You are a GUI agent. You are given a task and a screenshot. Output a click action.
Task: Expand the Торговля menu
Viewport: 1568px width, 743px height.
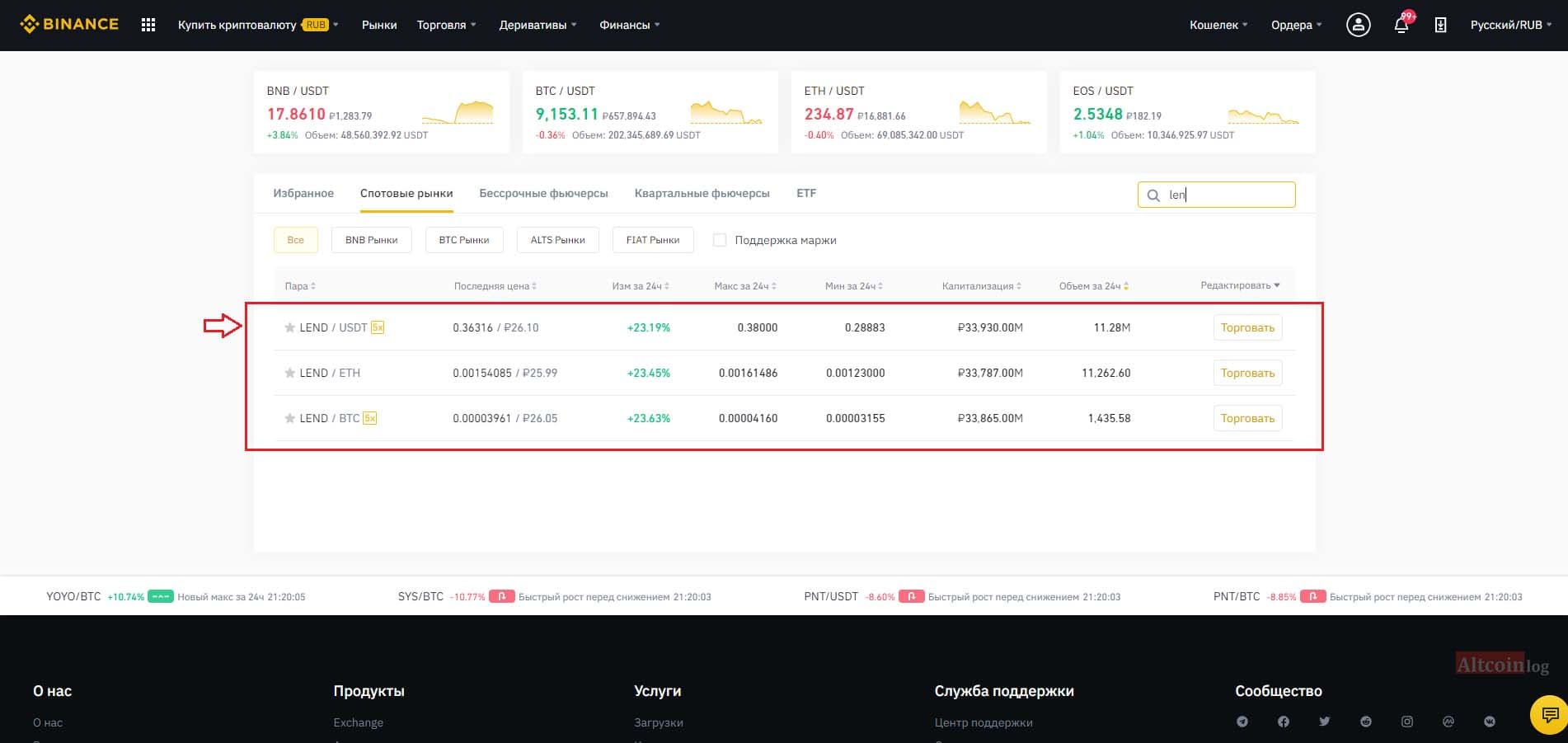(446, 25)
